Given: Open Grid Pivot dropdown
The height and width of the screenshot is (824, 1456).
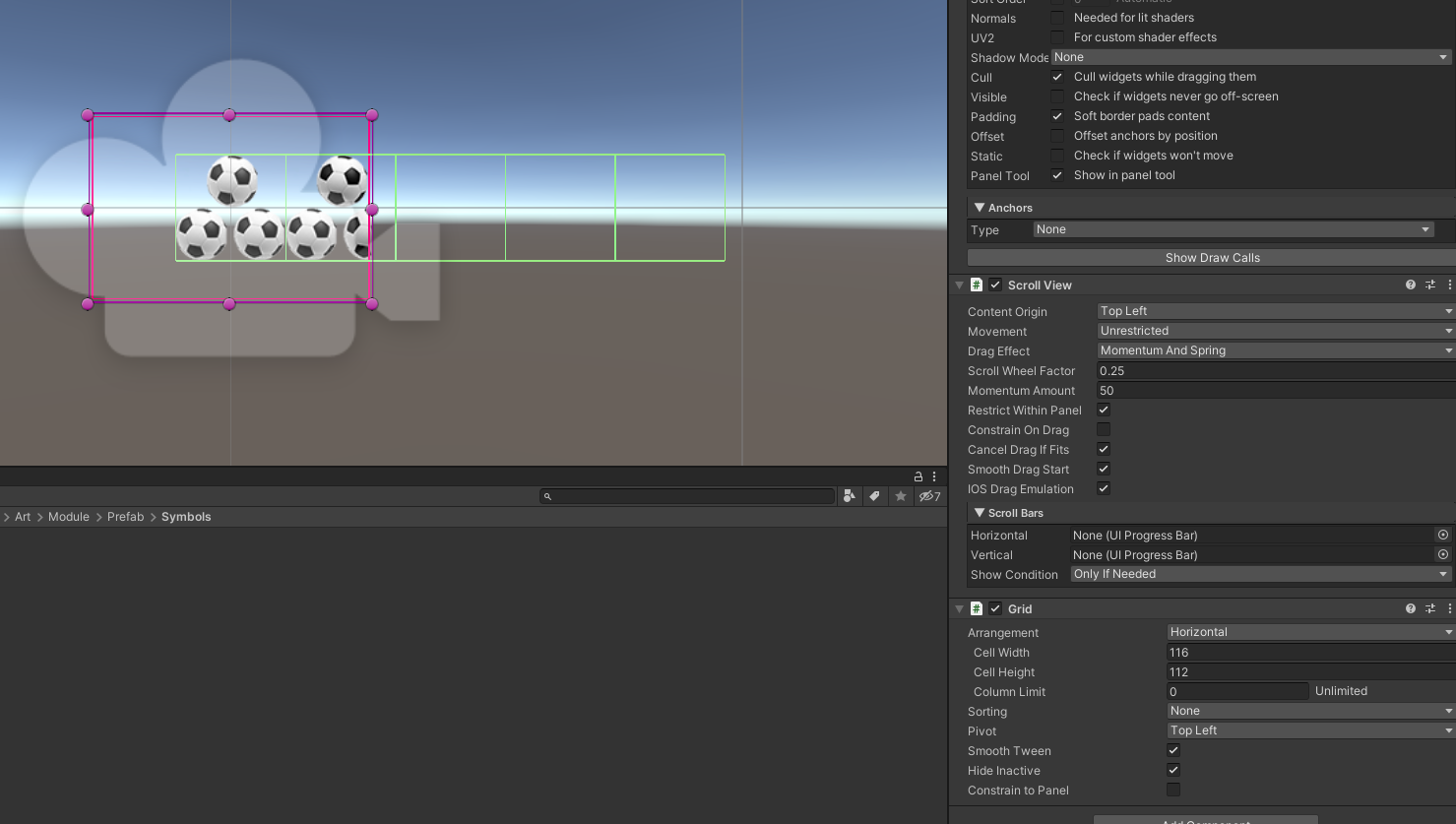Looking at the screenshot, I should coord(1311,730).
